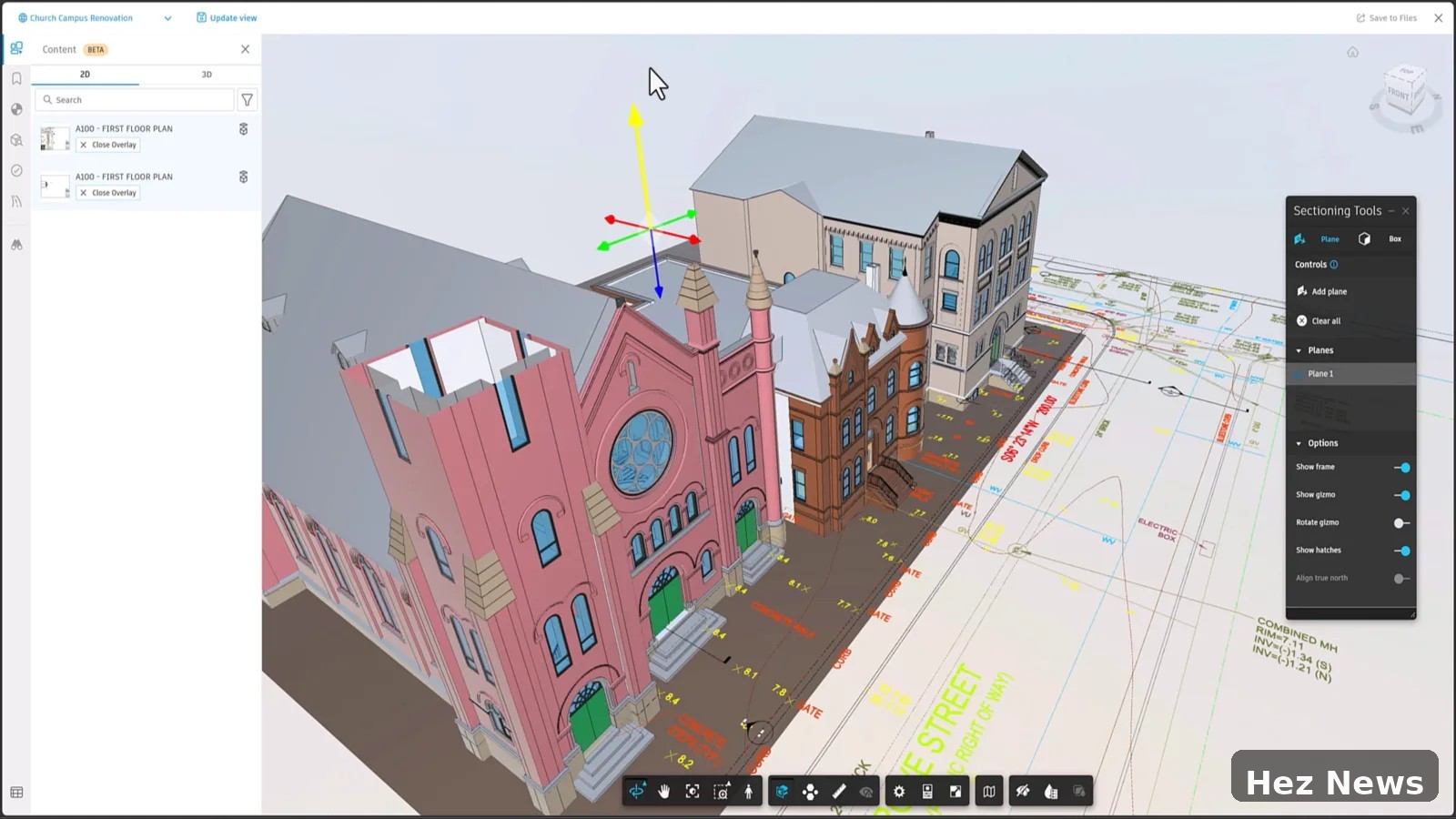Switch to the 2D tab
Screen dimensions: 1456x819
click(85, 75)
